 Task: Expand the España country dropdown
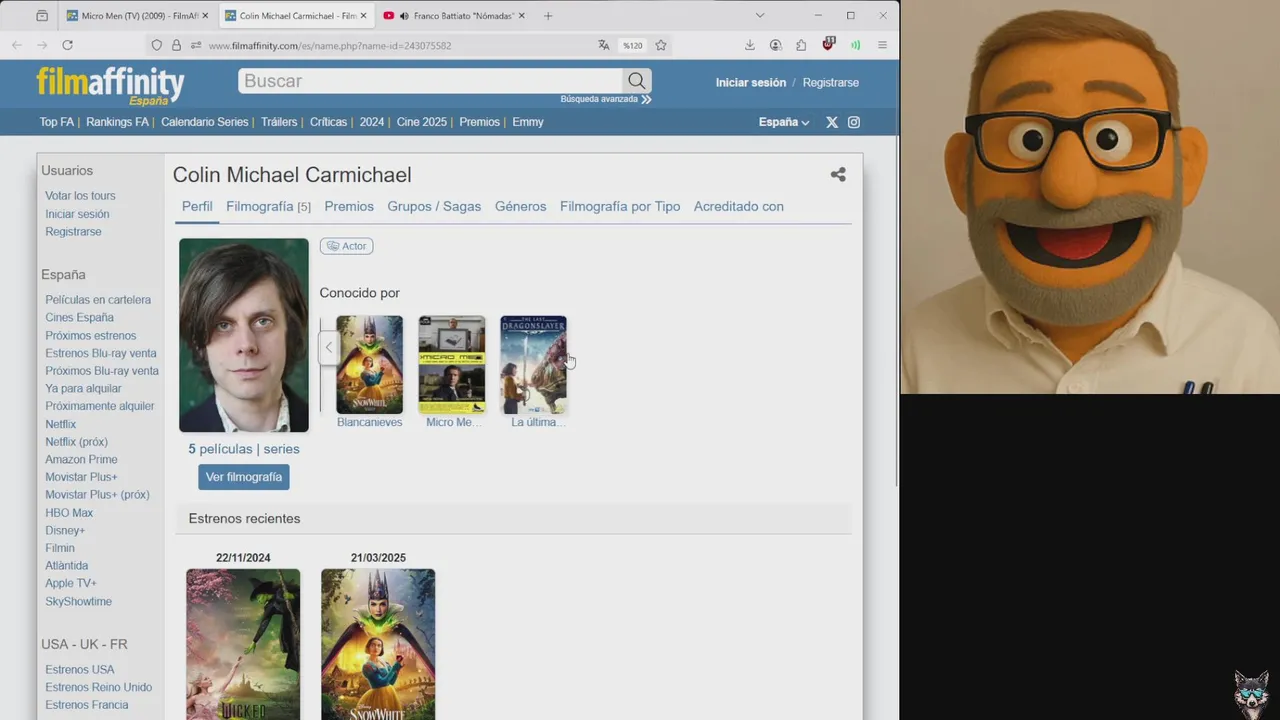[x=784, y=122]
